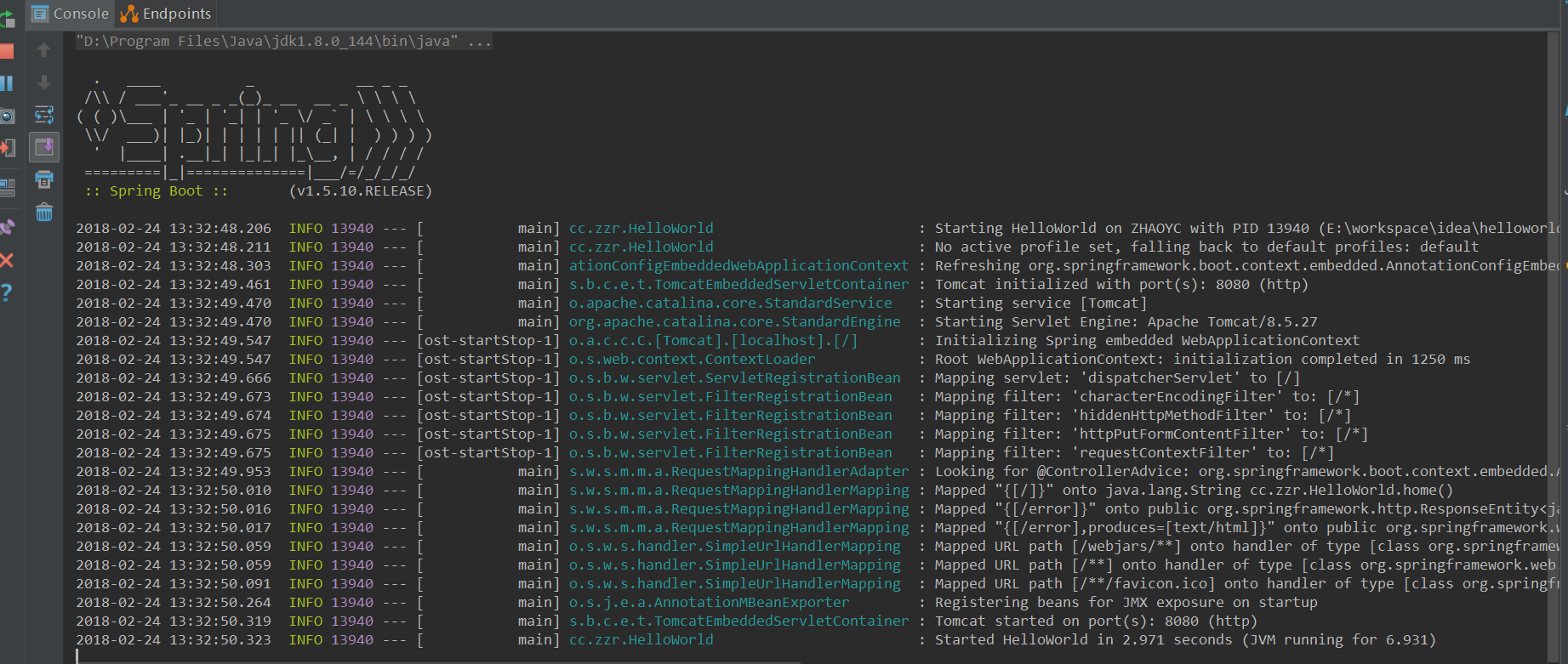The width and height of the screenshot is (1568, 664).
Task: Jump up the stack trace with the up arrow
Action: click(44, 51)
